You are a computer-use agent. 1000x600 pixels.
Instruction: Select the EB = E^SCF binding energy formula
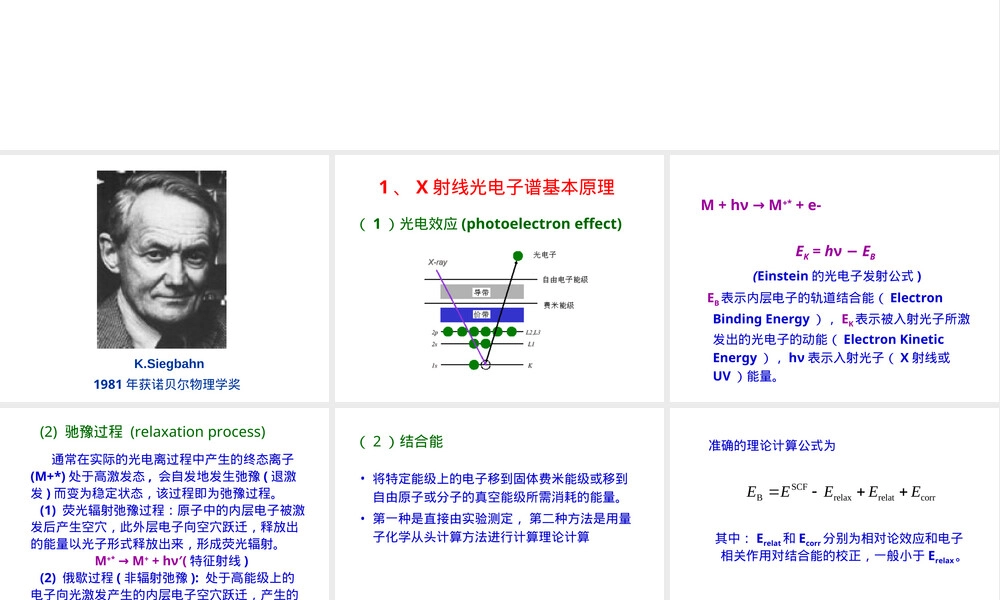click(x=841, y=493)
